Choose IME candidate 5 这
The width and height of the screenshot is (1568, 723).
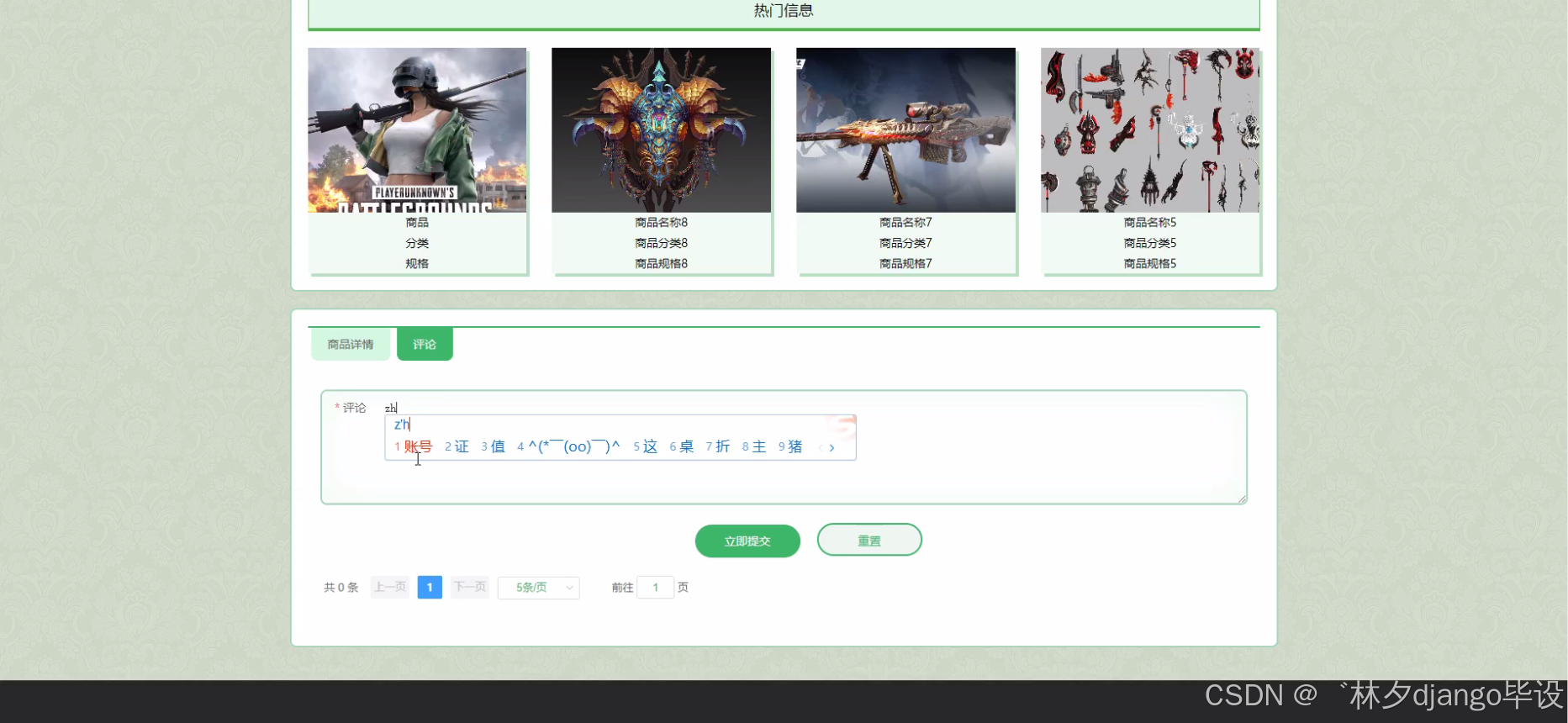click(x=646, y=446)
